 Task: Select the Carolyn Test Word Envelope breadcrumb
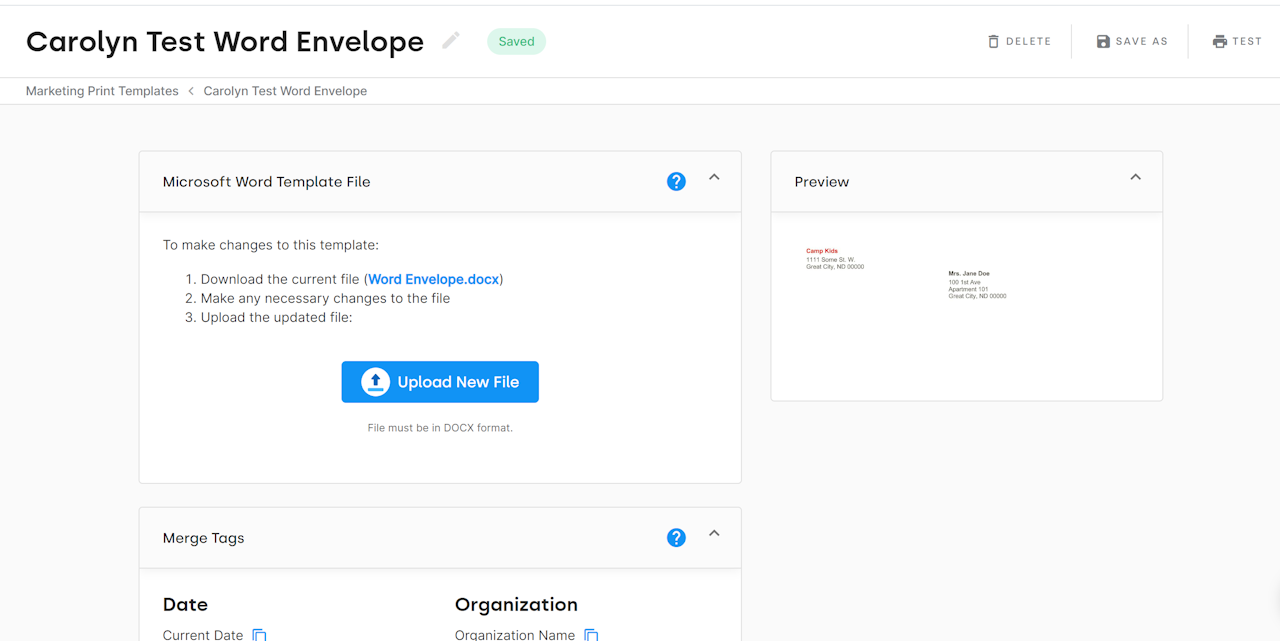click(x=285, y=91)
